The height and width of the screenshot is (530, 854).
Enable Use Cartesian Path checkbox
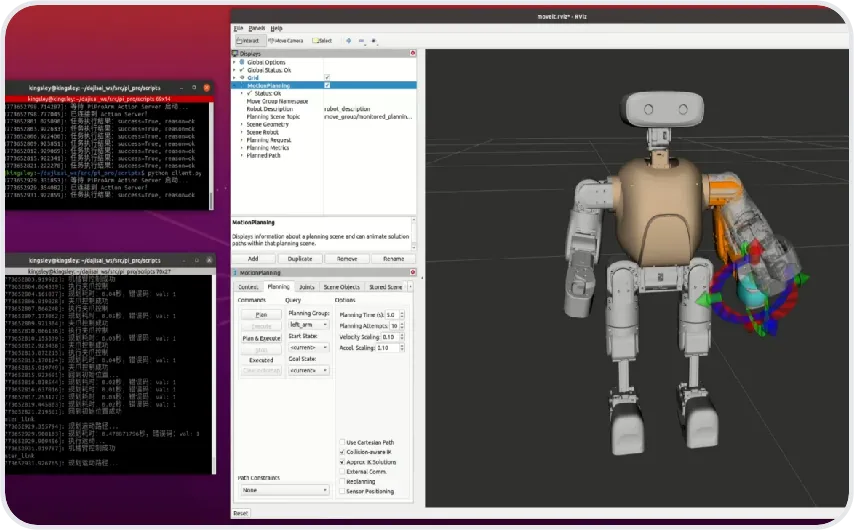coord(342,442)
